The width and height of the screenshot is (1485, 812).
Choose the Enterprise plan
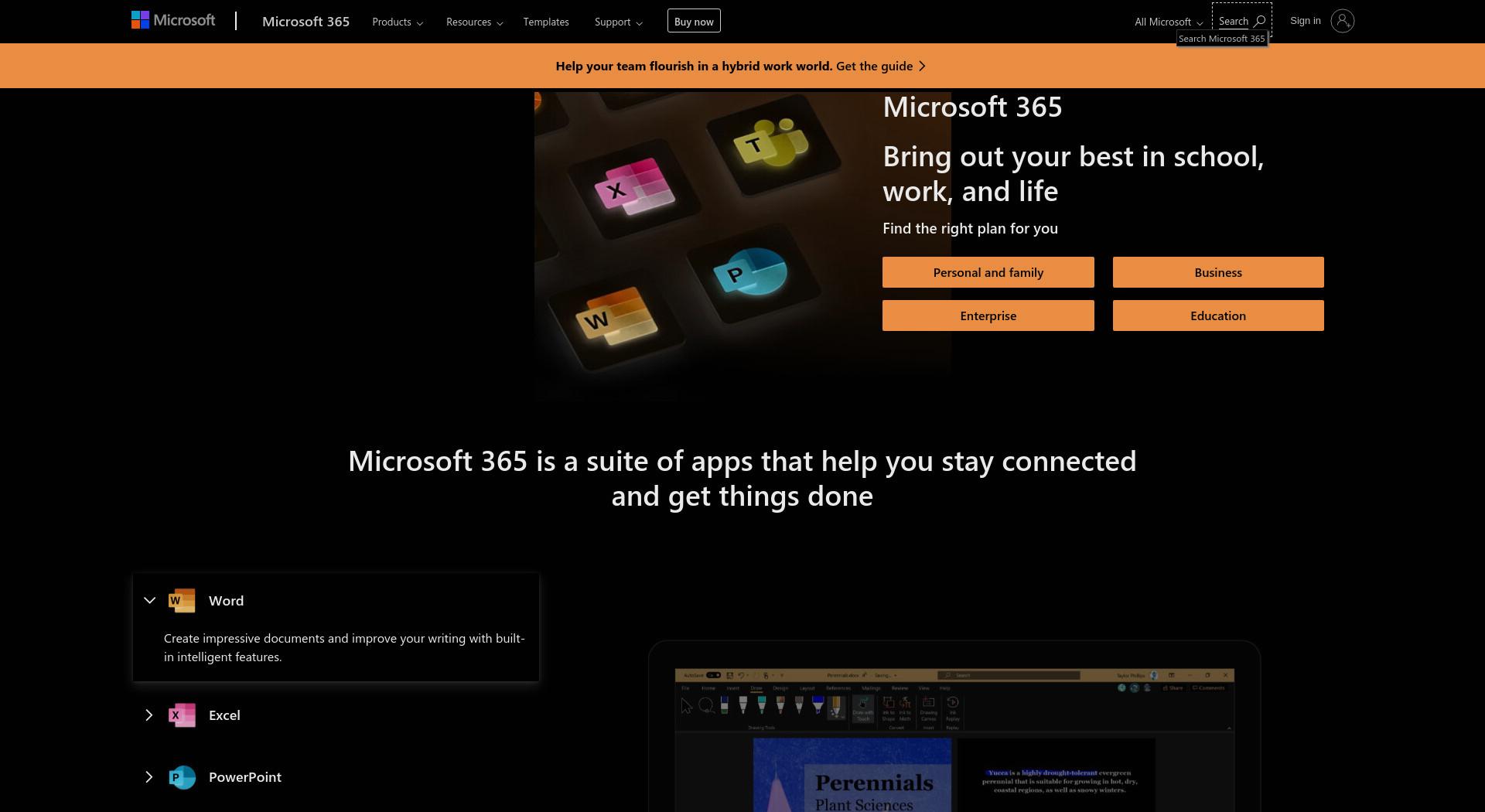[988, 316]
